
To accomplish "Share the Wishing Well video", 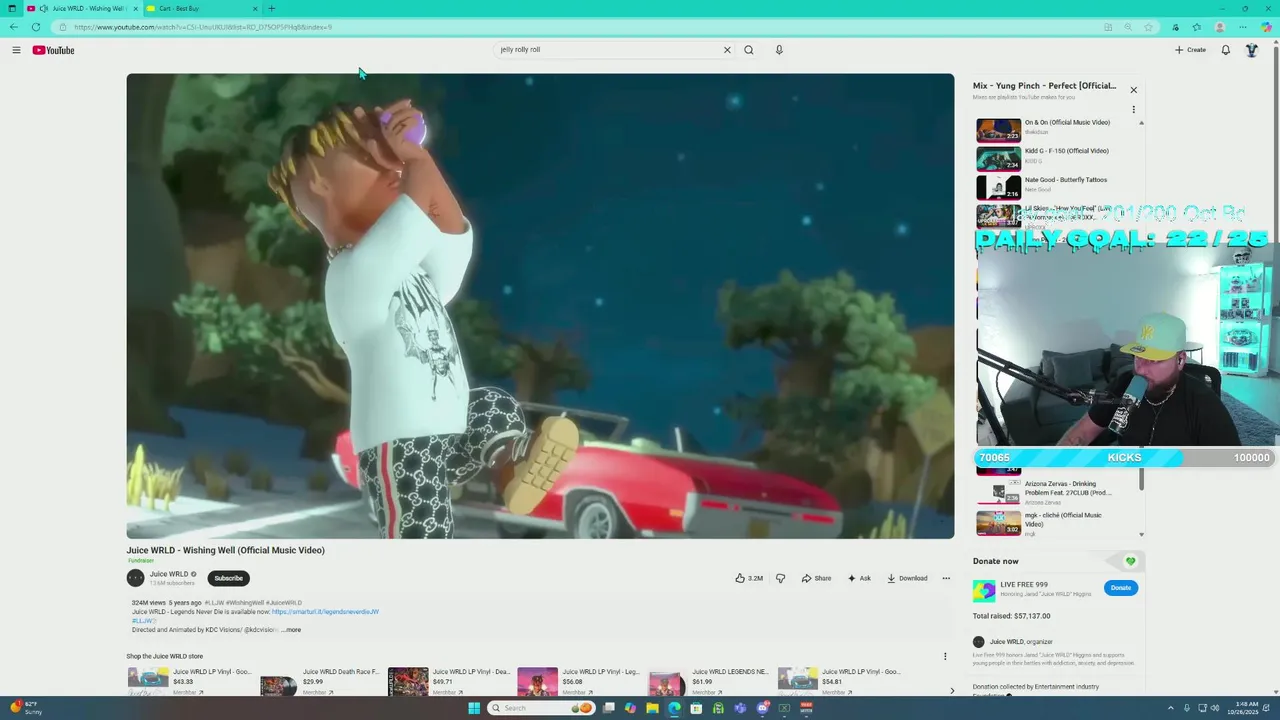I will 816,578.
